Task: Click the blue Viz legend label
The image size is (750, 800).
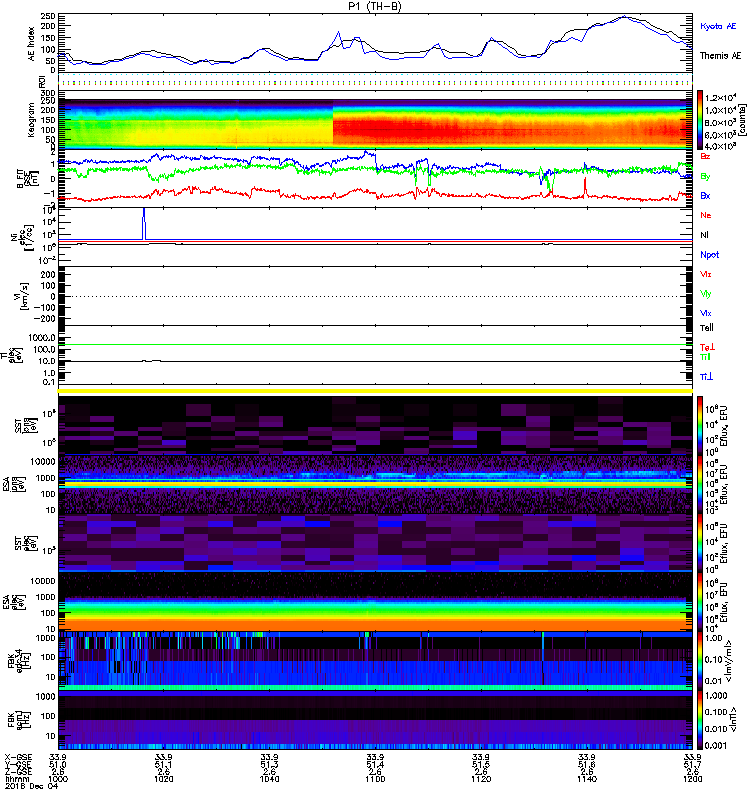Action: point(705,313)
